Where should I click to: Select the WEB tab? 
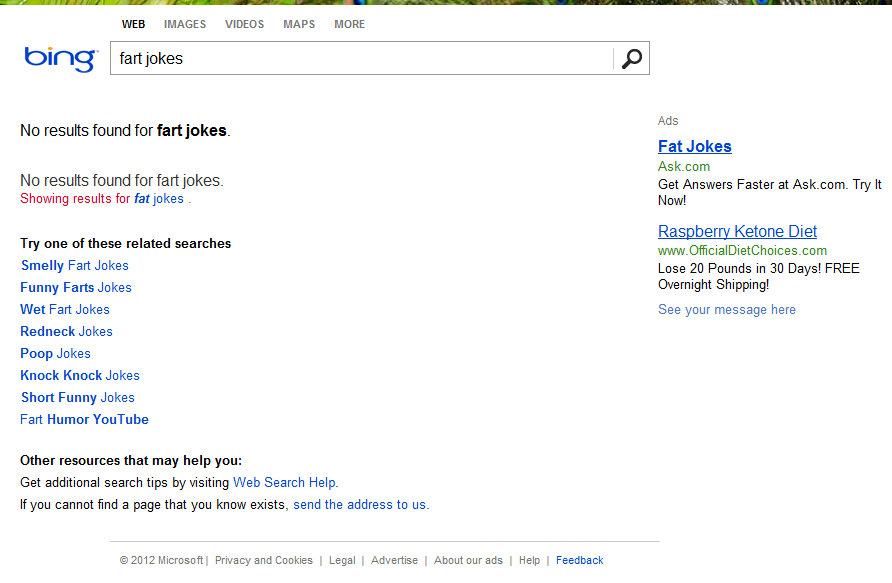point(133,24)
